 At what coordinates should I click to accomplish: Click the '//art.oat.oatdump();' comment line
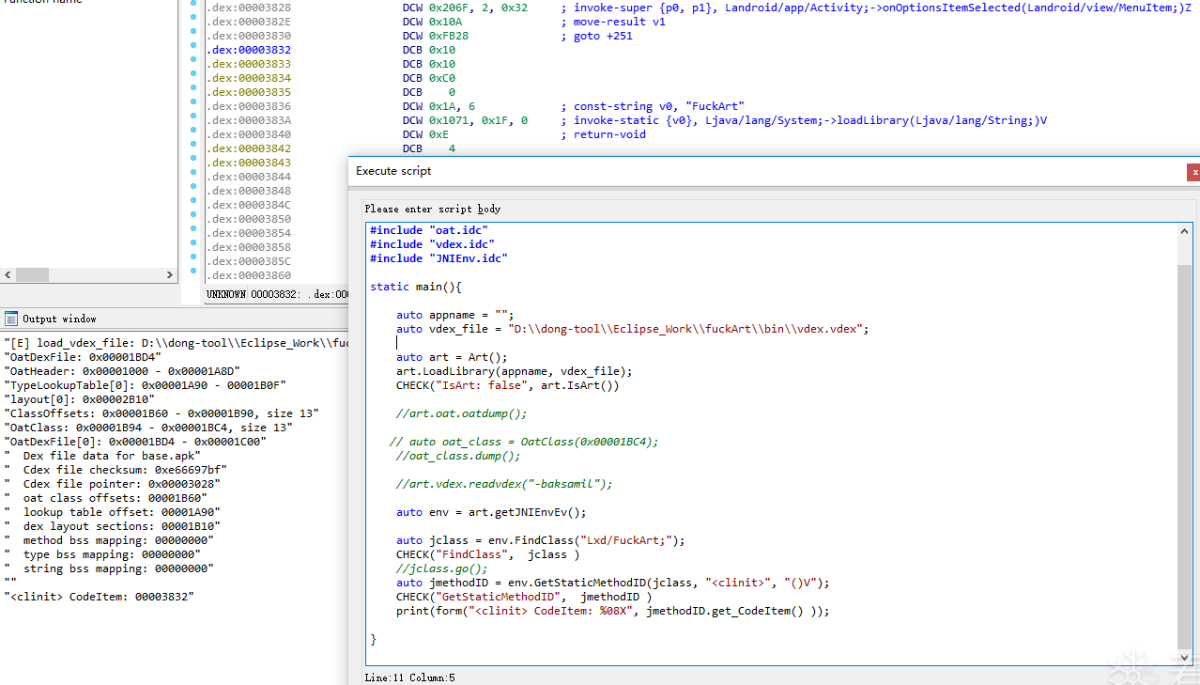point(462,412)
